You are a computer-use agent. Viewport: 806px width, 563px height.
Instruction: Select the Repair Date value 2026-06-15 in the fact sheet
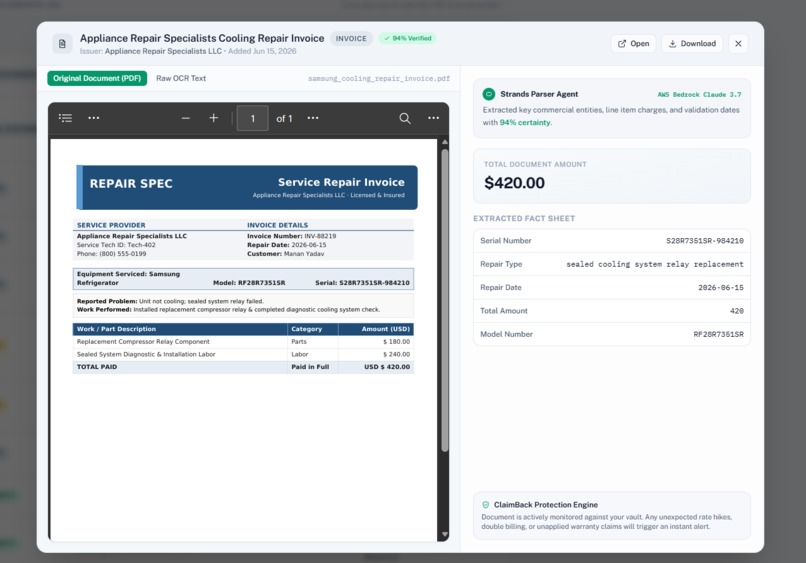point(721,287)
